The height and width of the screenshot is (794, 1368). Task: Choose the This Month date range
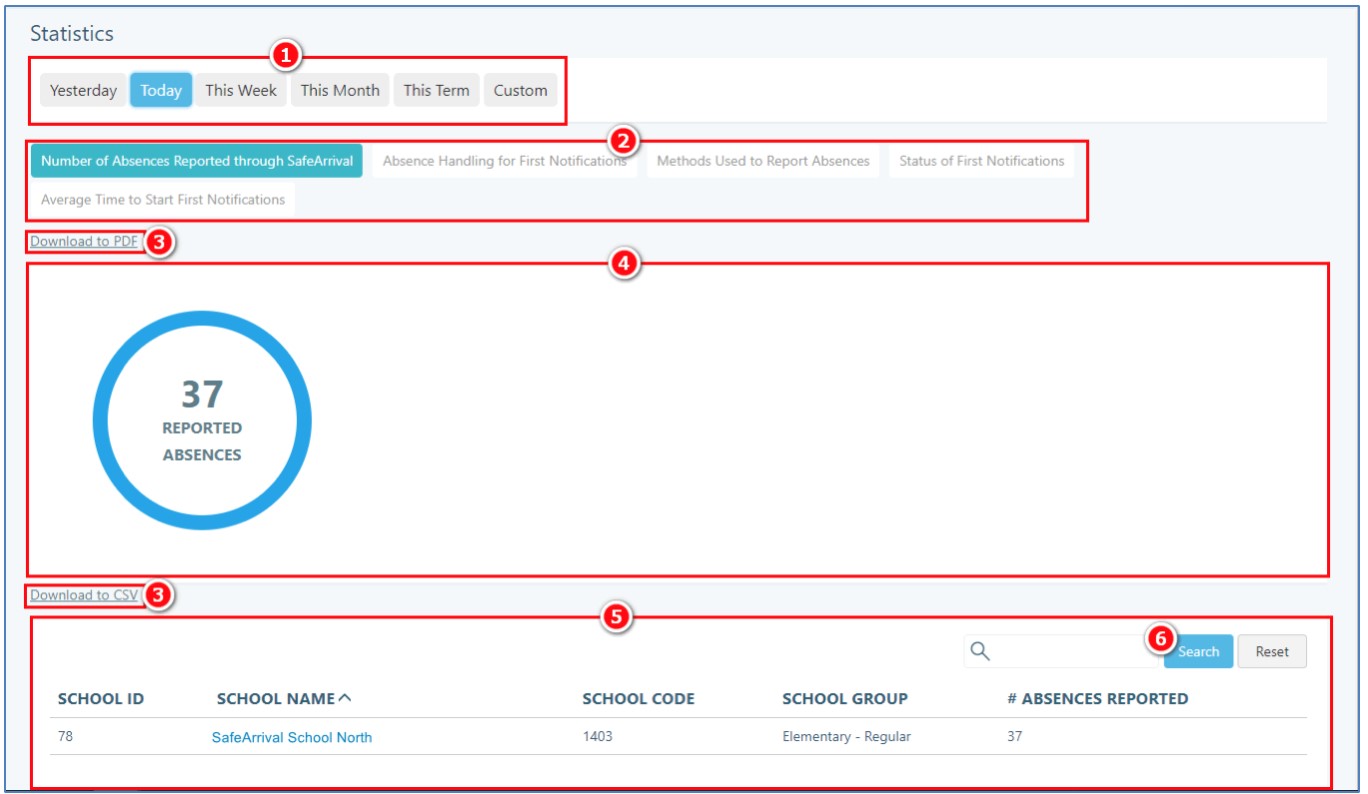tap(340, 90)
